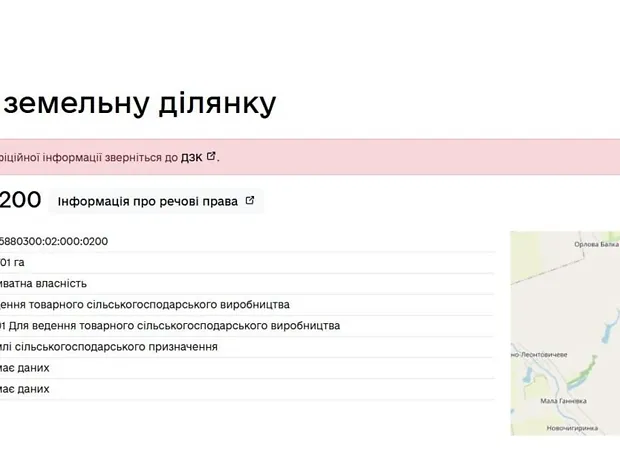Click the Леонтовичеве village label on map
620x460 pixels.
(x=541, y=354)
